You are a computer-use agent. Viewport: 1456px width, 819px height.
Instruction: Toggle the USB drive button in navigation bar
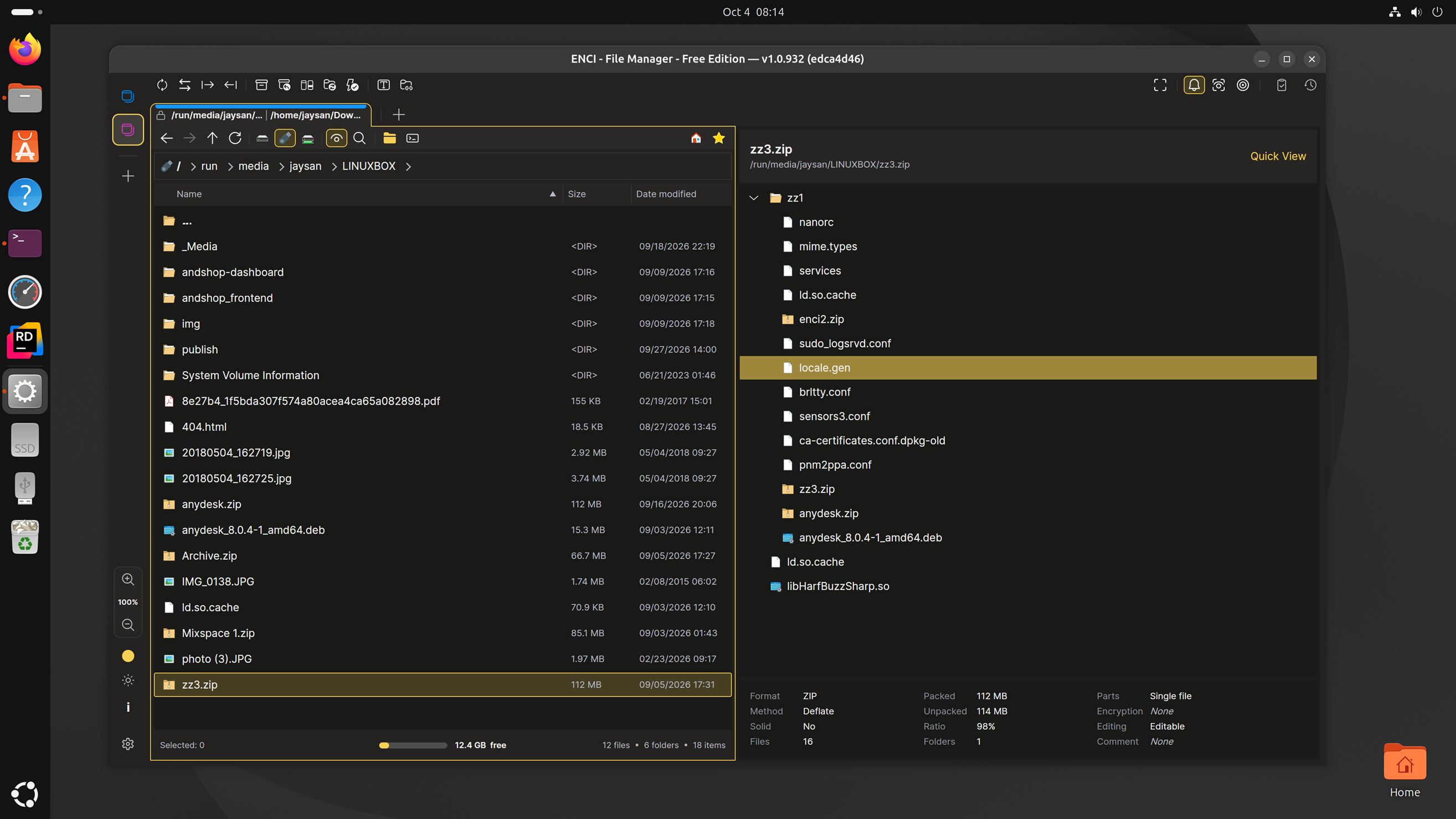(x=285, y=138)
